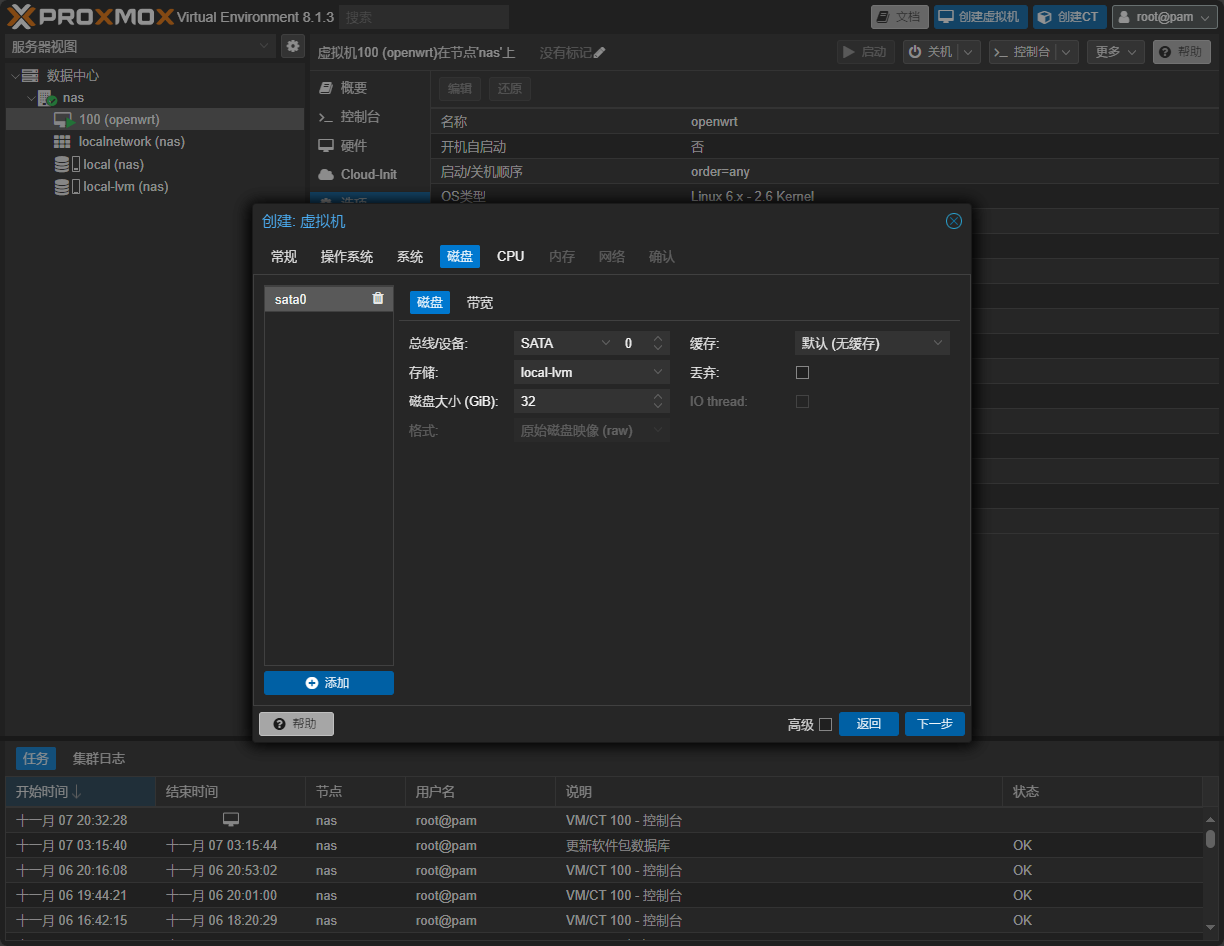The height and width of the screenshot is (946, 1224).
Task: Select localnetwork (nas) in tree
Action: point(131,142)
